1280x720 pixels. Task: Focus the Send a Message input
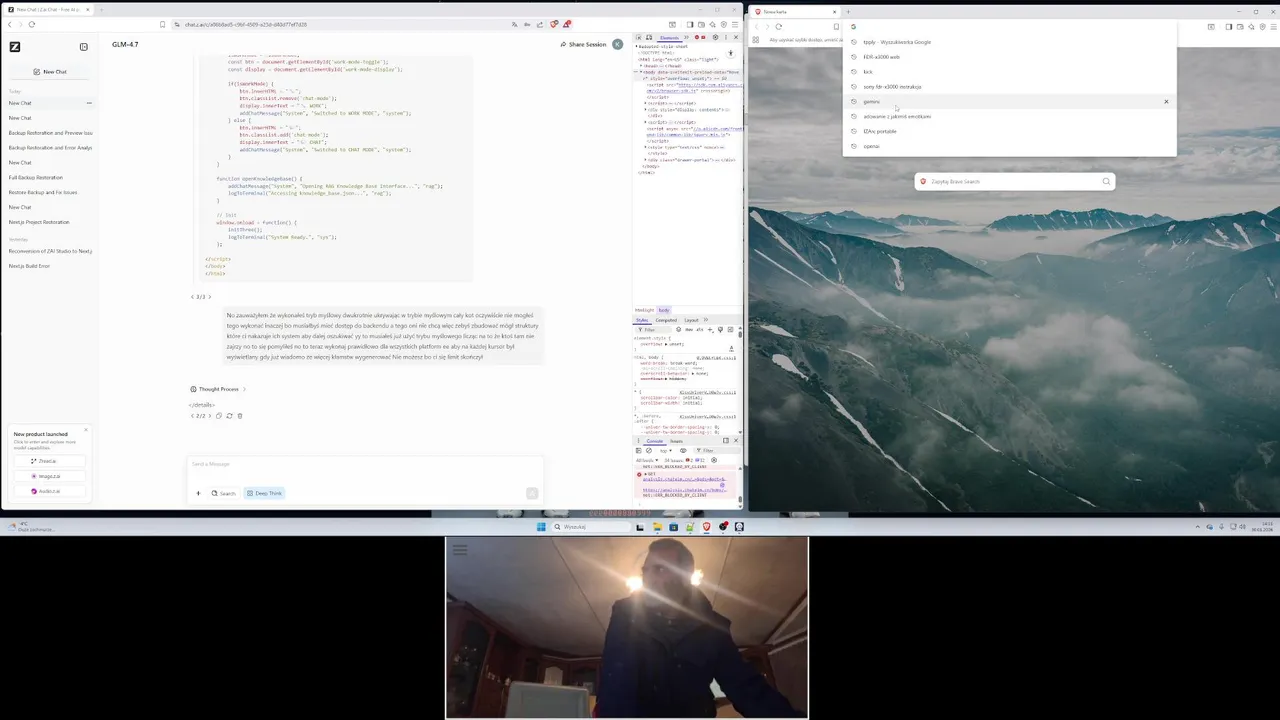click(x=365, y=464)
